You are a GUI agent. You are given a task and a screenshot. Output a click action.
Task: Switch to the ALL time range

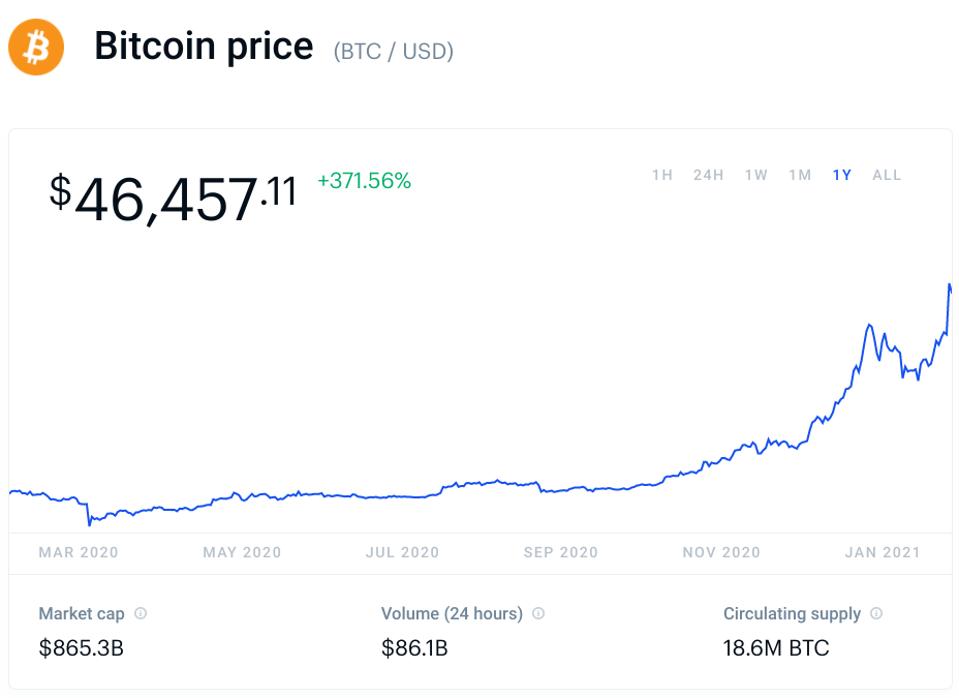click(x=886, y=175)
